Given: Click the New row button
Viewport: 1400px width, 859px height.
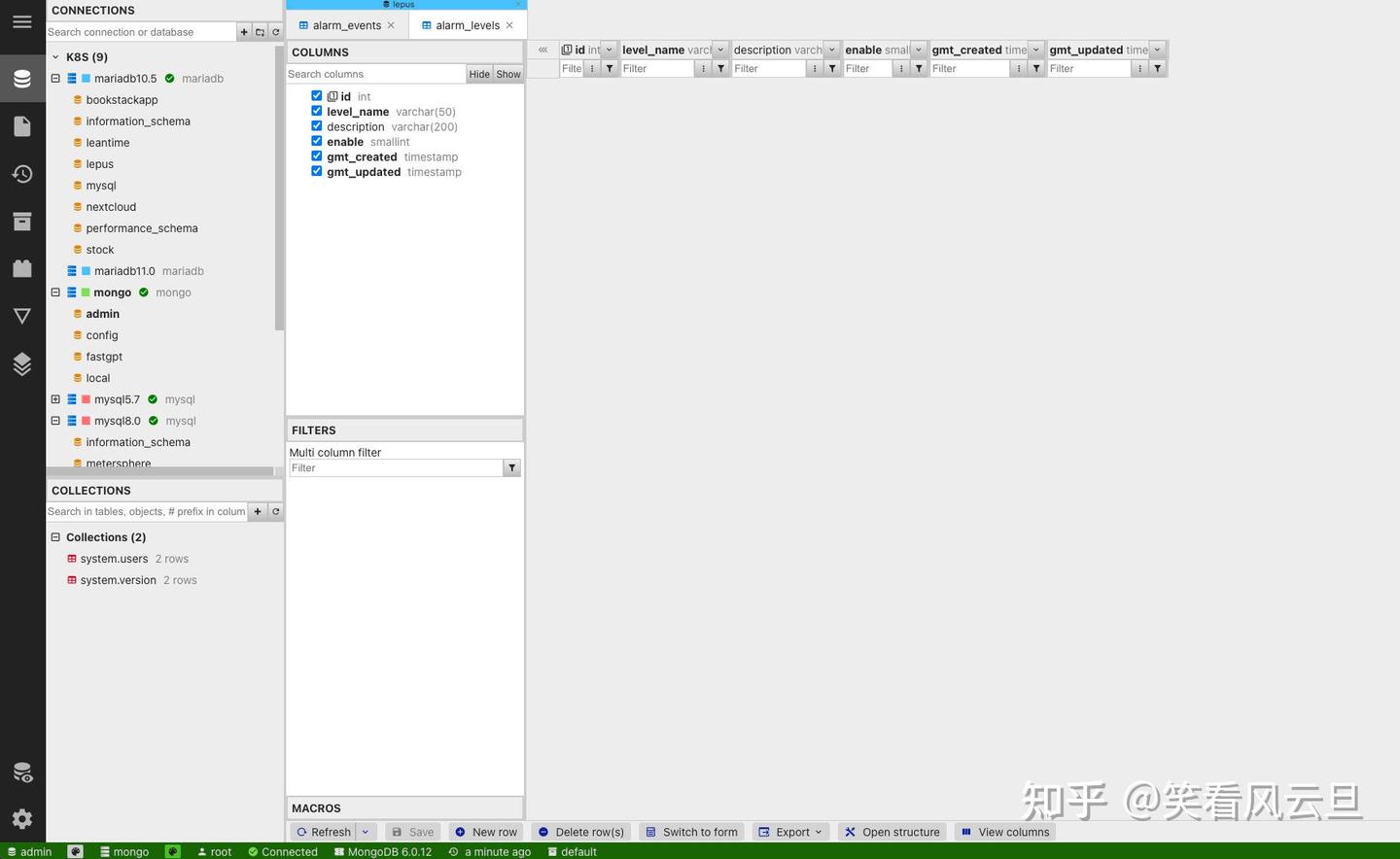Looking at the screenshot, I should pos(486,832).
